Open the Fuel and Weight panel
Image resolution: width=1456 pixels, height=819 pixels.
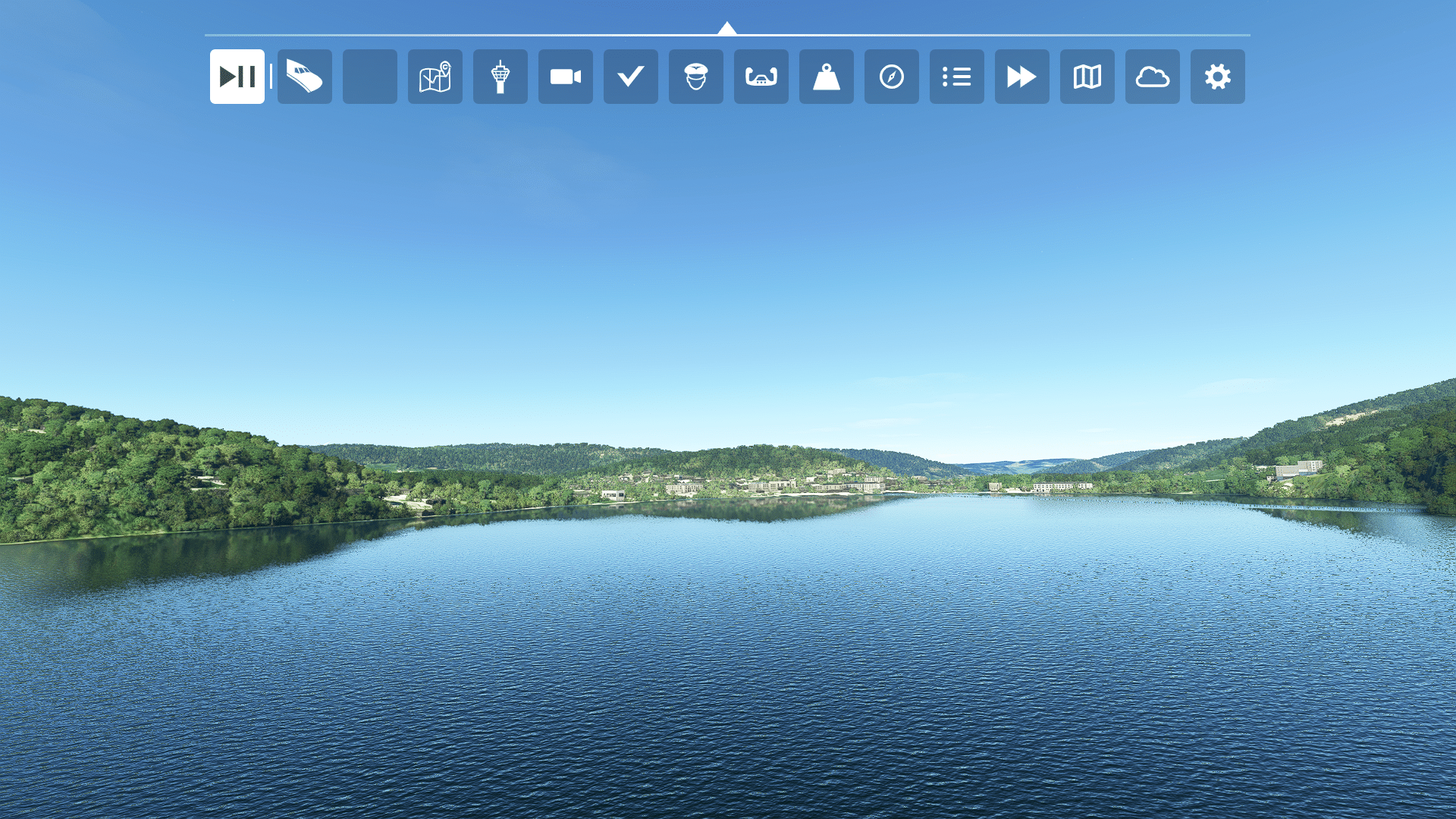pyautogui.click(x=826, y=77)
